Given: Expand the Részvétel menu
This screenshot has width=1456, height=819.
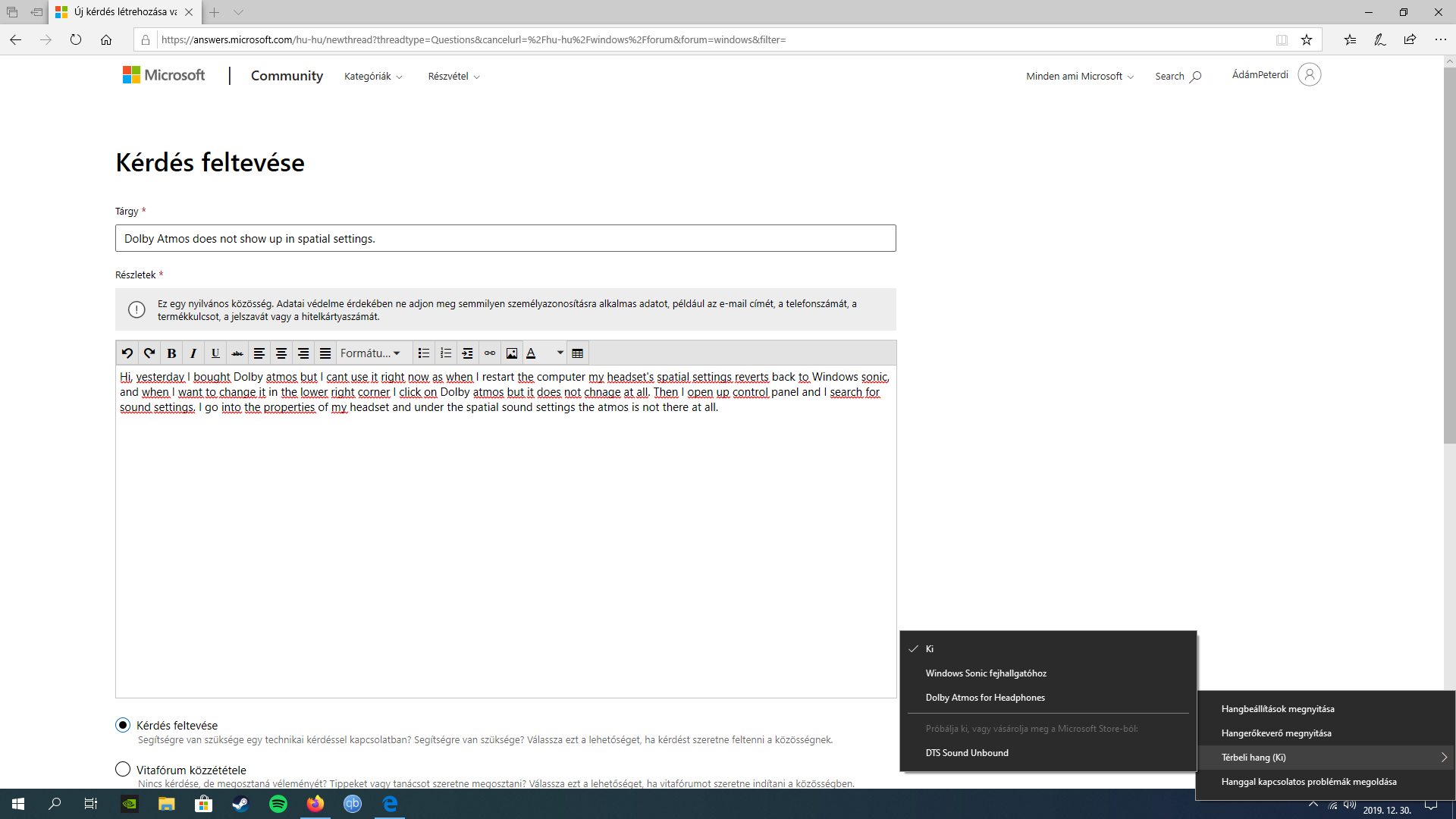Looking at the screenshot, I should click(x=453, y=76).
